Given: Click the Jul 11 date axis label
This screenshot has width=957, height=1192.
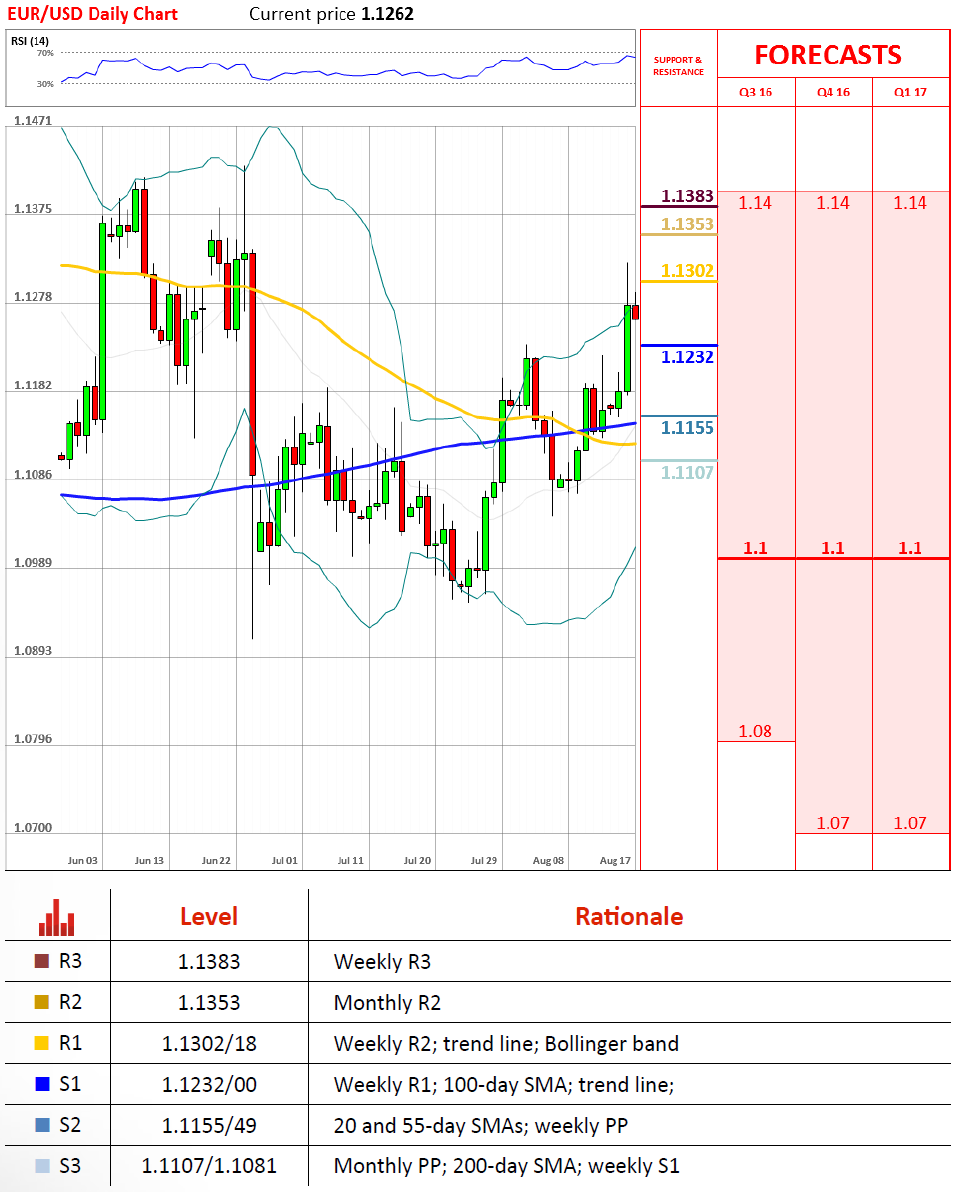Looking at the screenshot, I should click(x=350, y=861).
